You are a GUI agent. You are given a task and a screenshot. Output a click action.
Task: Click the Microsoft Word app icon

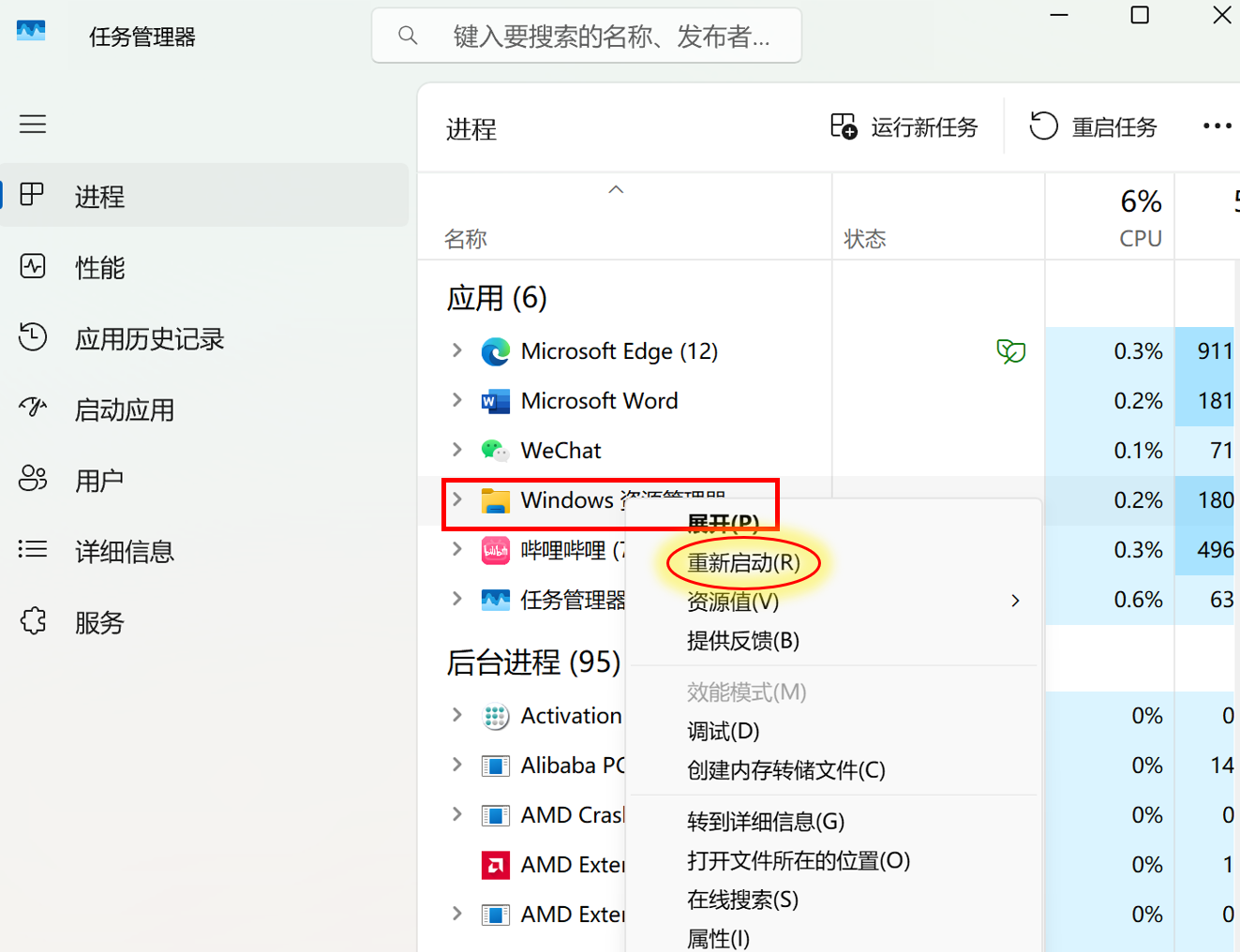coord(495,401)
